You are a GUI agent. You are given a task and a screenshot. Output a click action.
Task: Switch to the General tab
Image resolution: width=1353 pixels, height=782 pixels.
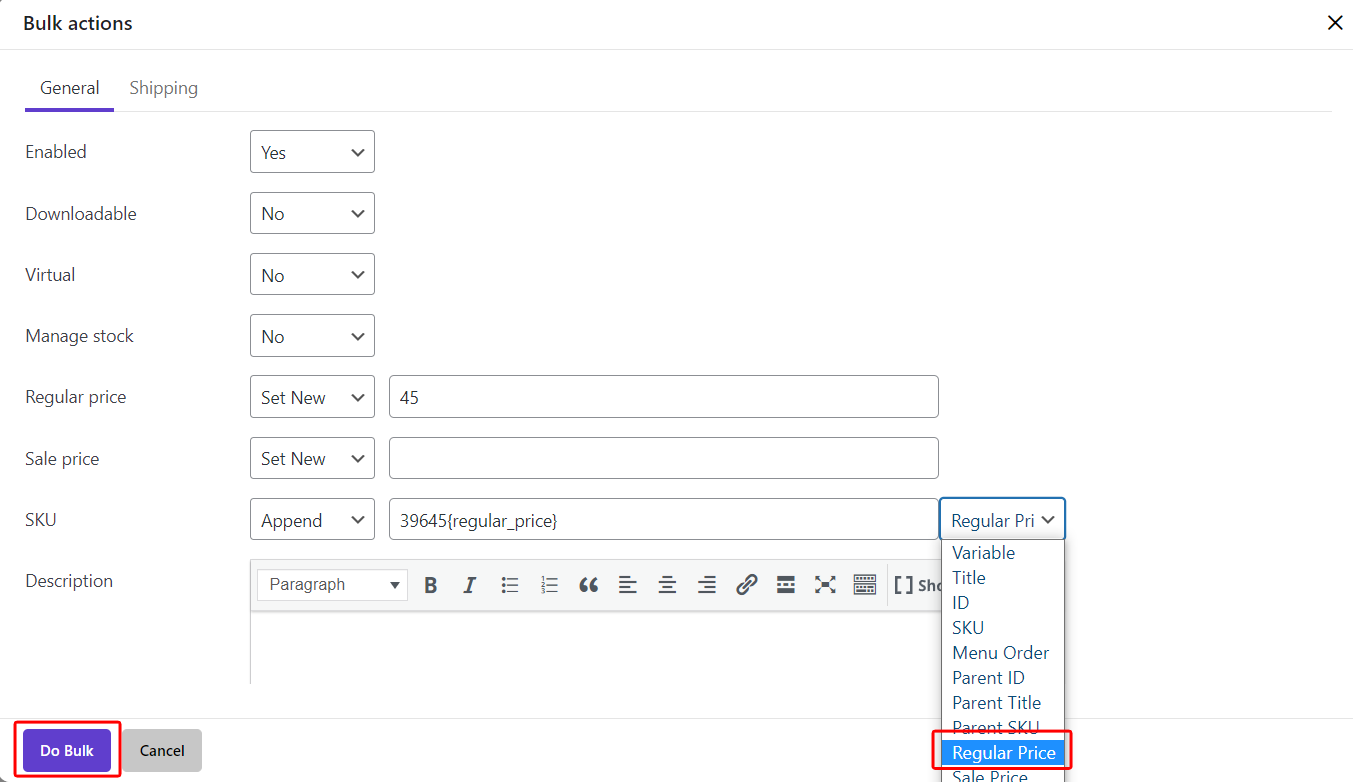70,88
